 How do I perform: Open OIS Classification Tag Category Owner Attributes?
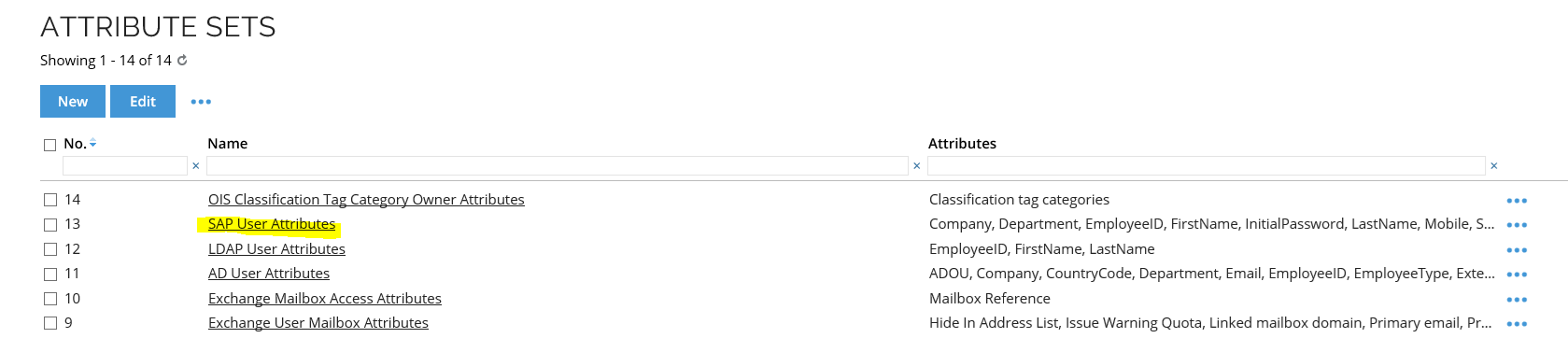tap(366, 200)
